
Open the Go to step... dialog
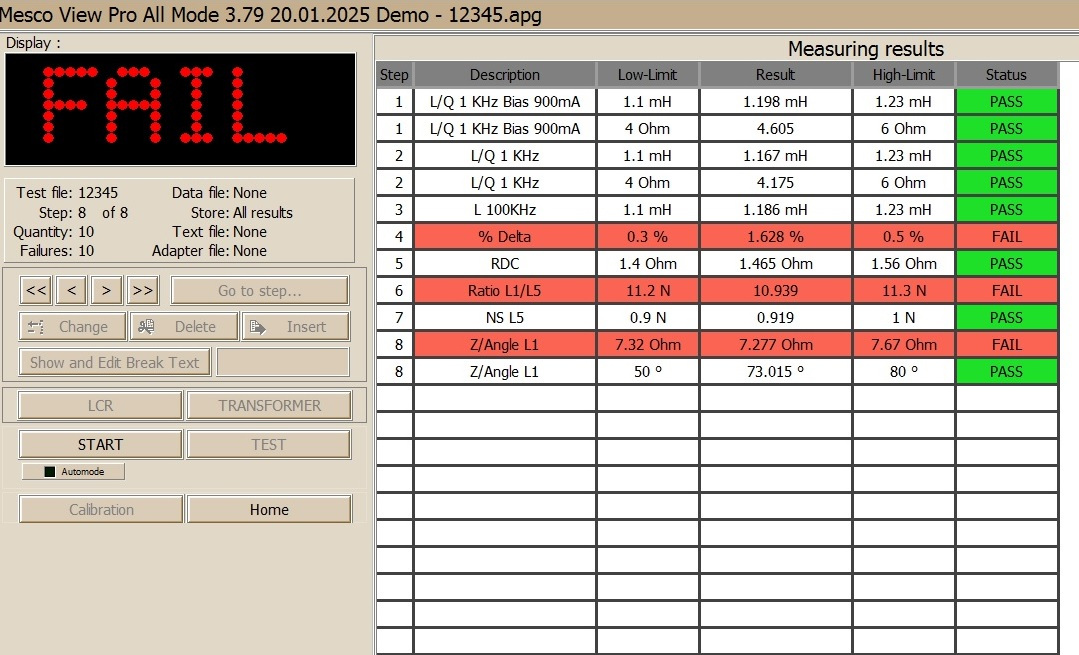click(x=259, y=290)
